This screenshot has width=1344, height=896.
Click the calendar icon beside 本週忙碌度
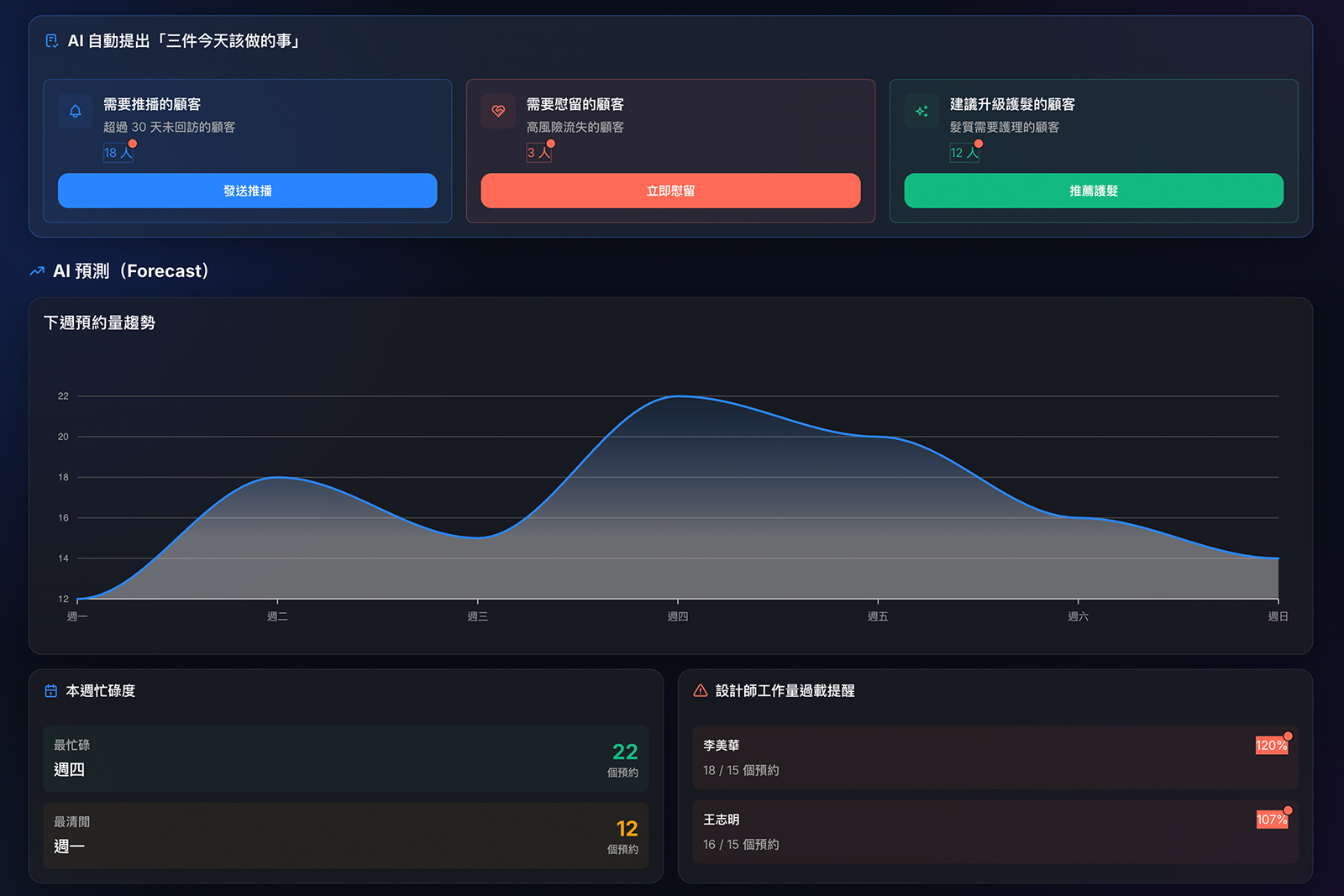[x=51, y=691]
